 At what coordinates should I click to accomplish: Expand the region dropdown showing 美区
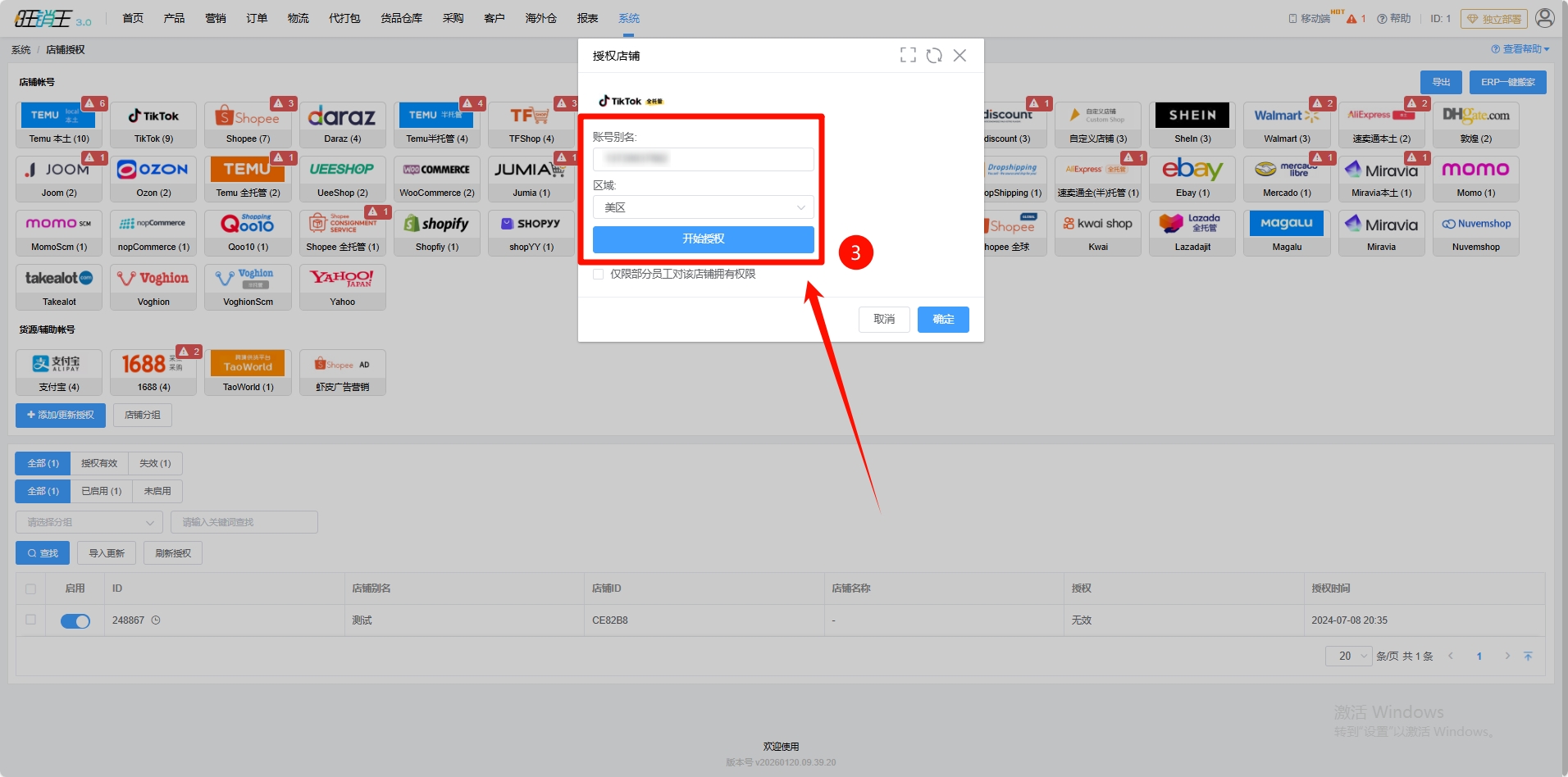(x=703, y=207)
